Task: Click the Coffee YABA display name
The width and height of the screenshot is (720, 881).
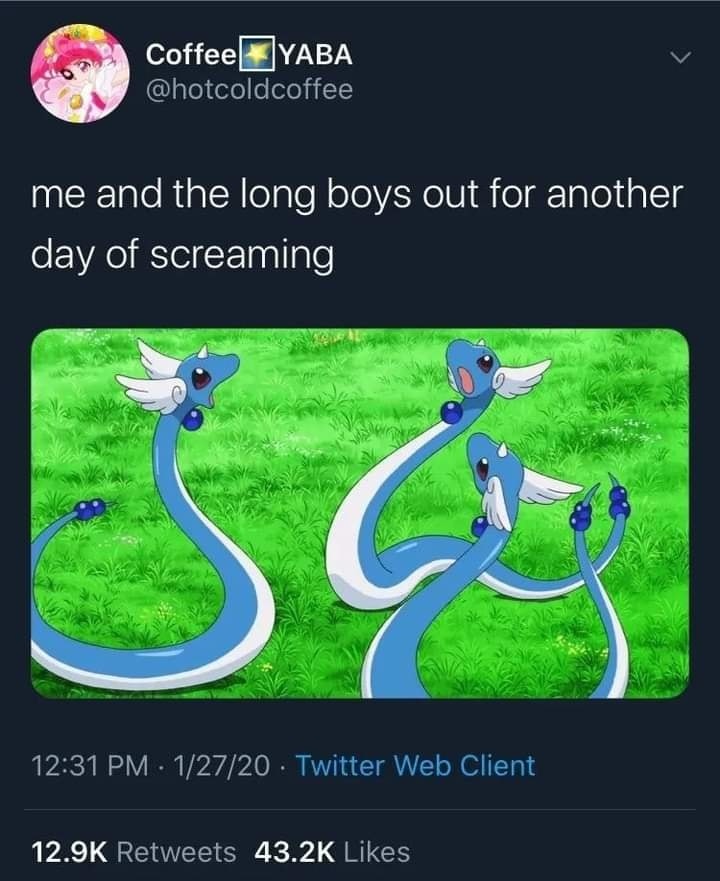Action: 249,54
